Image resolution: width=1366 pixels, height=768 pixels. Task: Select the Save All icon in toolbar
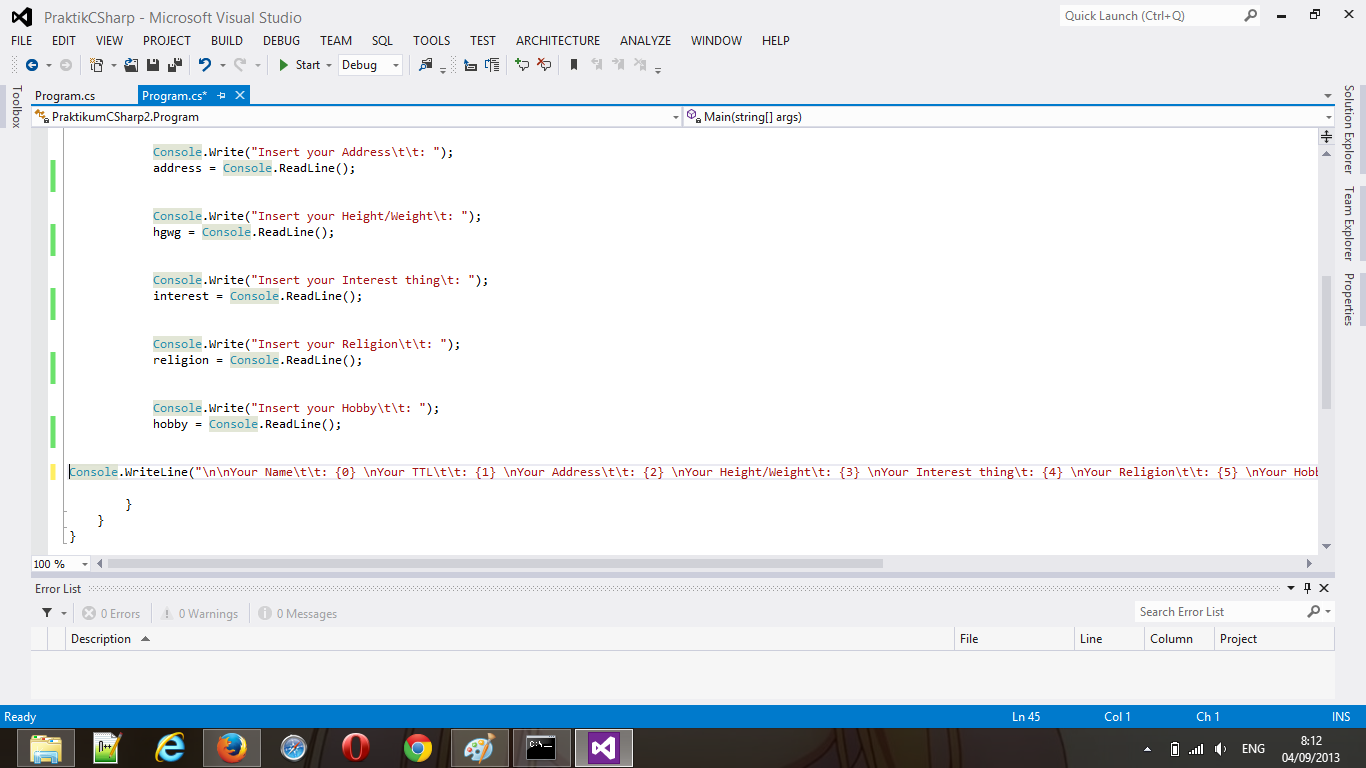tap(174, 65)
